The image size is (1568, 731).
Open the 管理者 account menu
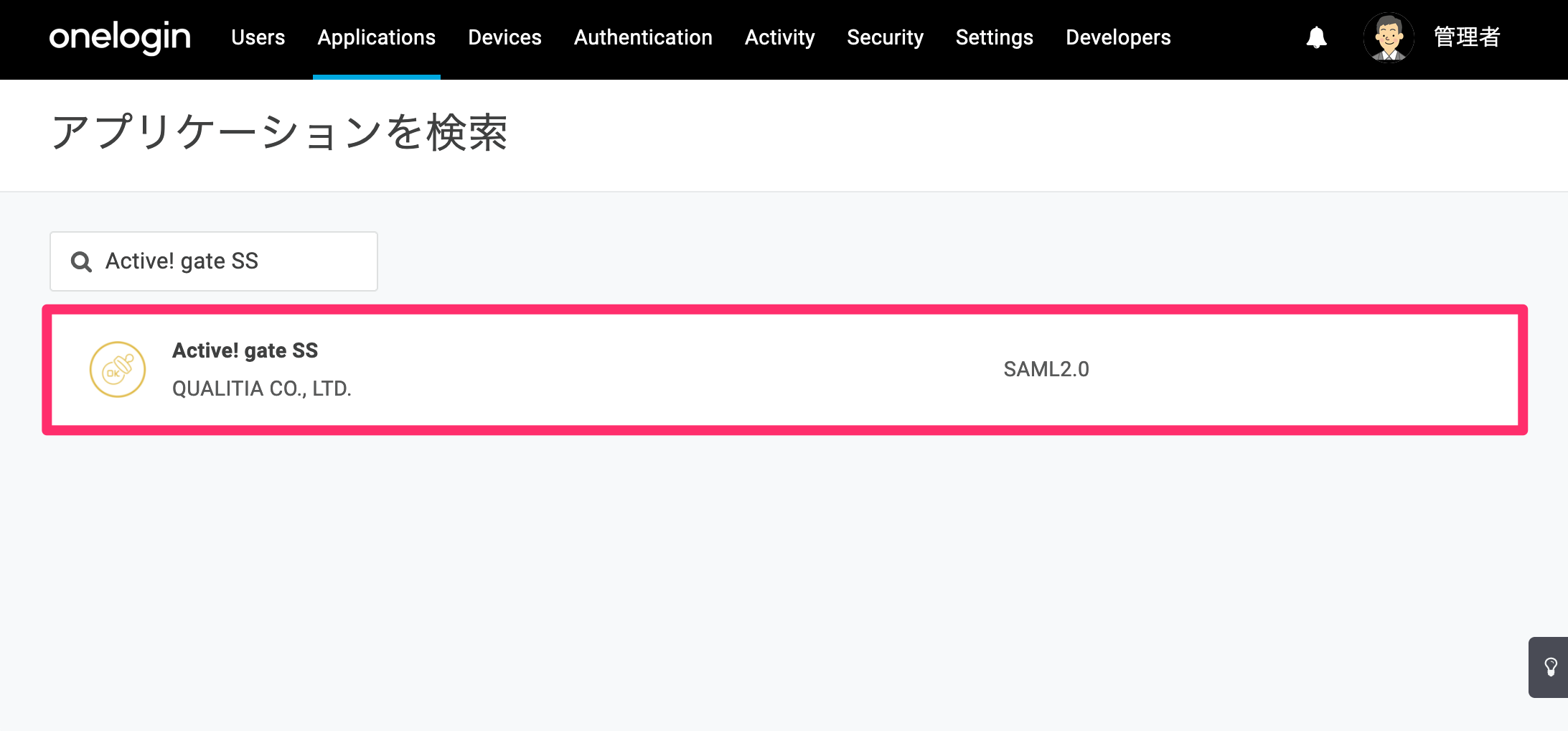coord(1467,37)
